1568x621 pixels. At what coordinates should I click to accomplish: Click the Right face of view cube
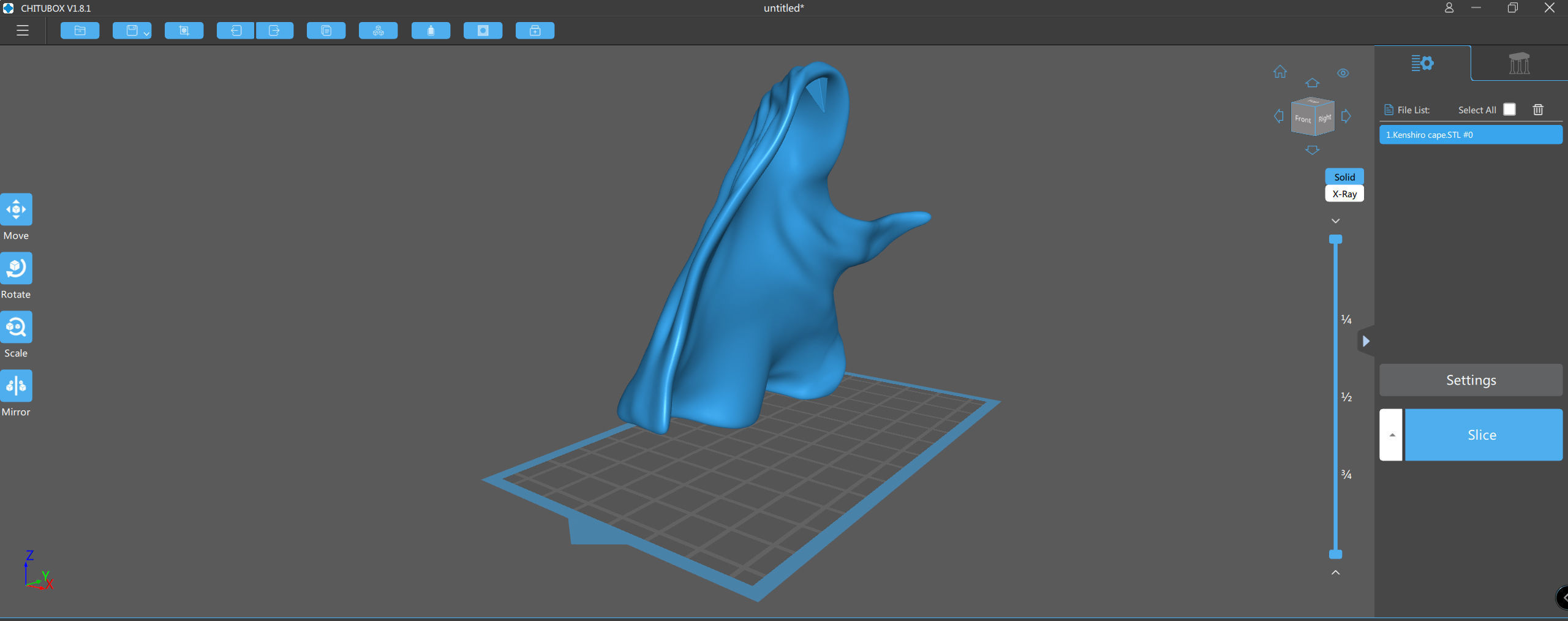tap(1324, 118)
